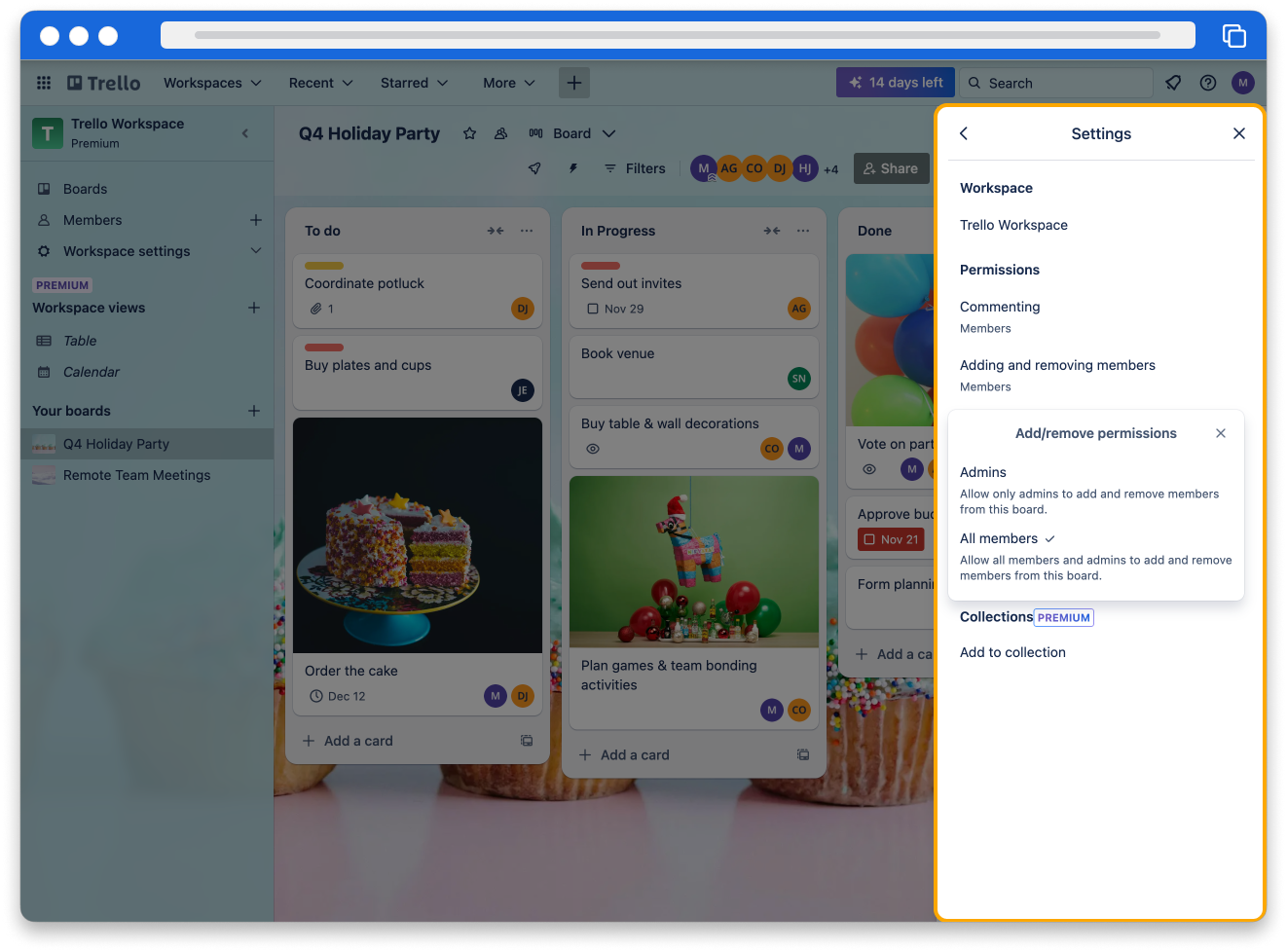Open the Starred dropdown
Screen dimensions: 1287x952
point(414,83)
